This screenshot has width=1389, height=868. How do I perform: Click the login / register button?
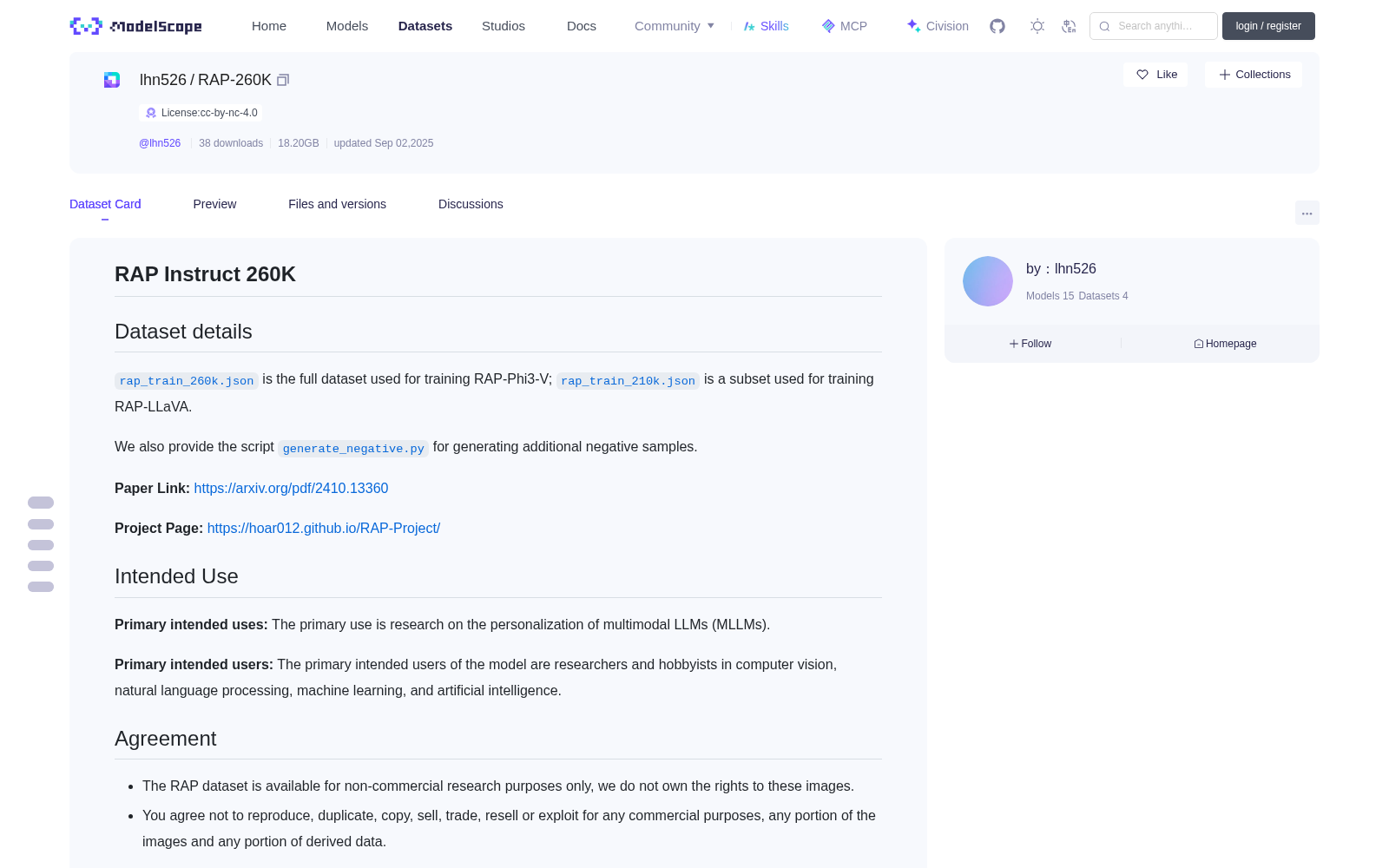[x=1268, y=26]
